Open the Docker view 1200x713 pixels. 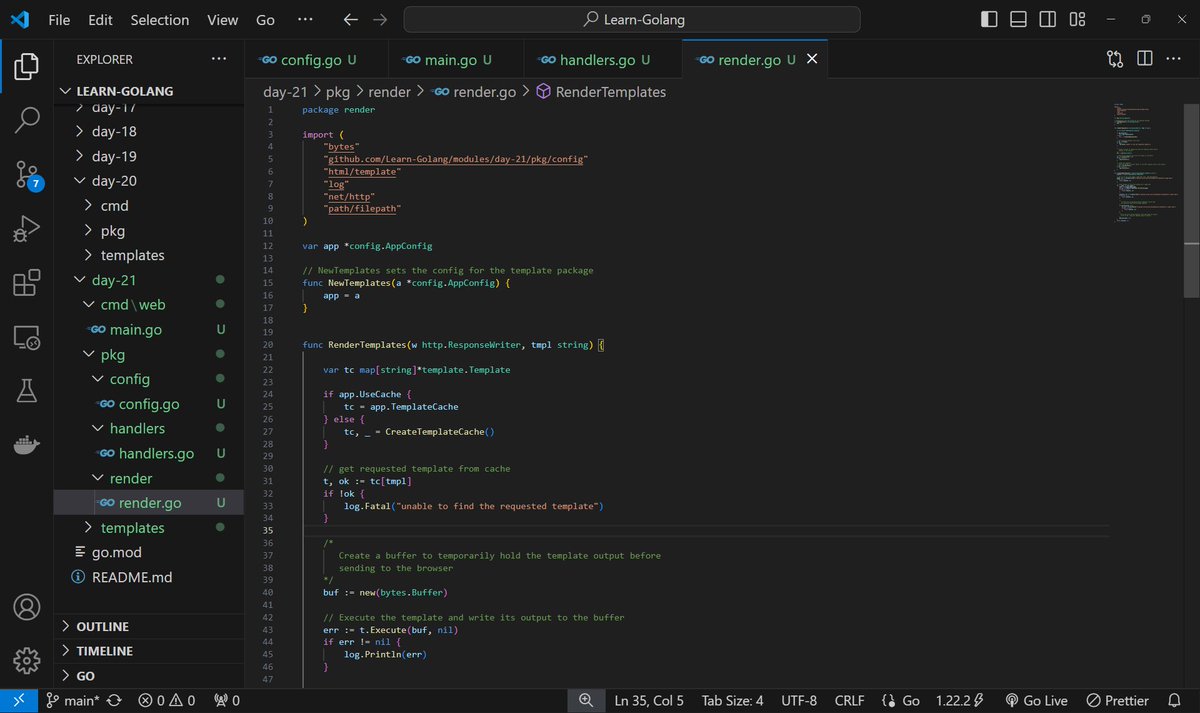27,446
